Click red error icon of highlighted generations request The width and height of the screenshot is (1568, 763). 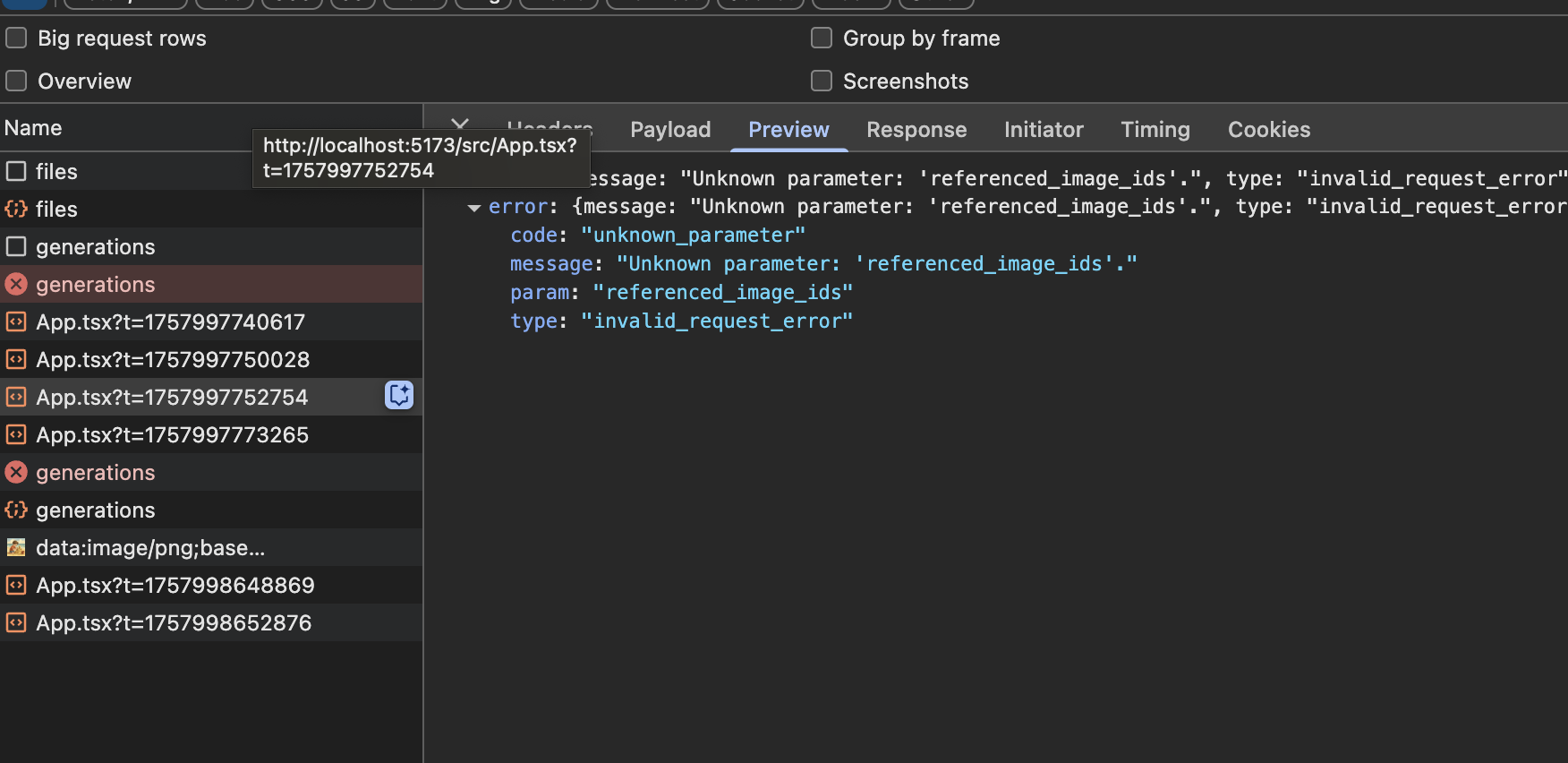(16, 284)
